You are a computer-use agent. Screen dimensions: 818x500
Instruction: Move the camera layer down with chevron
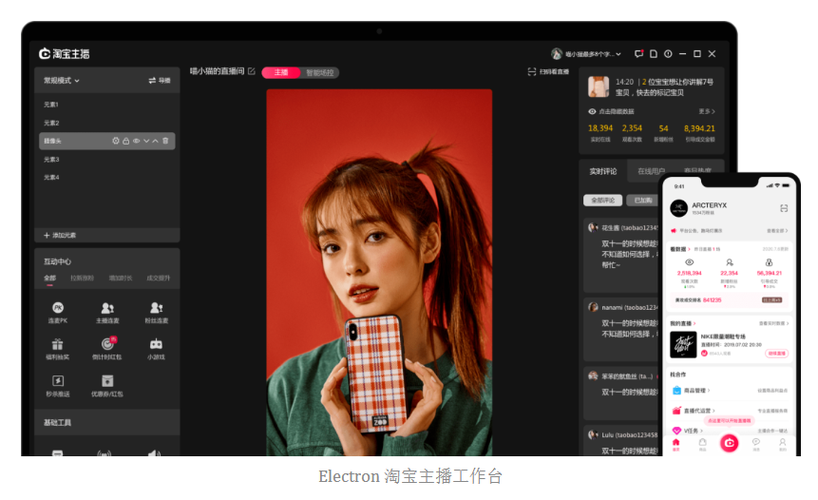tap(147, 141)
